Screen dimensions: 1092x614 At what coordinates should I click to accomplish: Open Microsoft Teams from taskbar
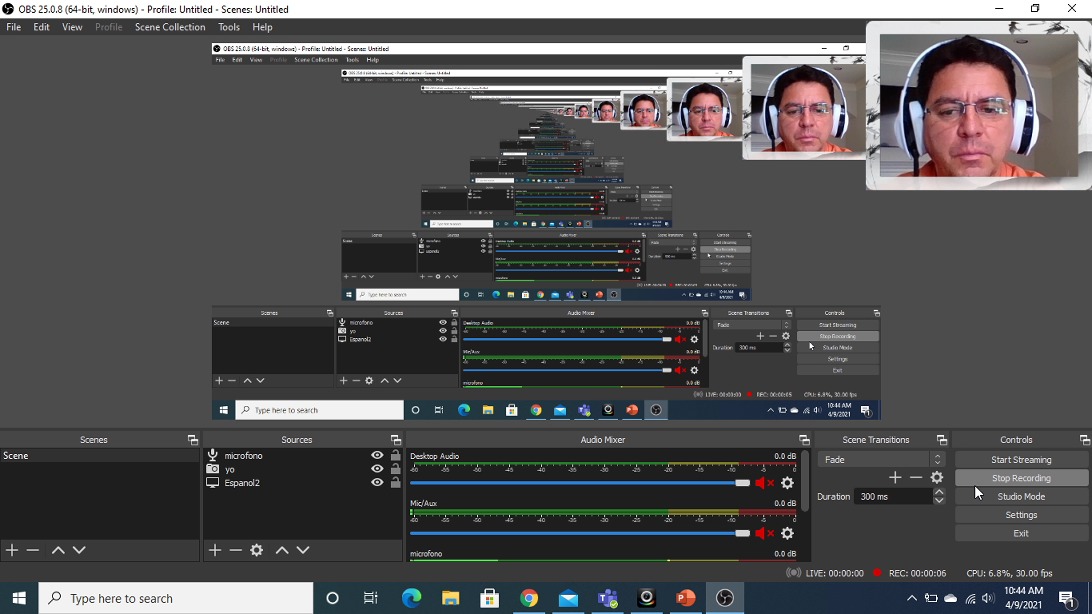[607, 598]
